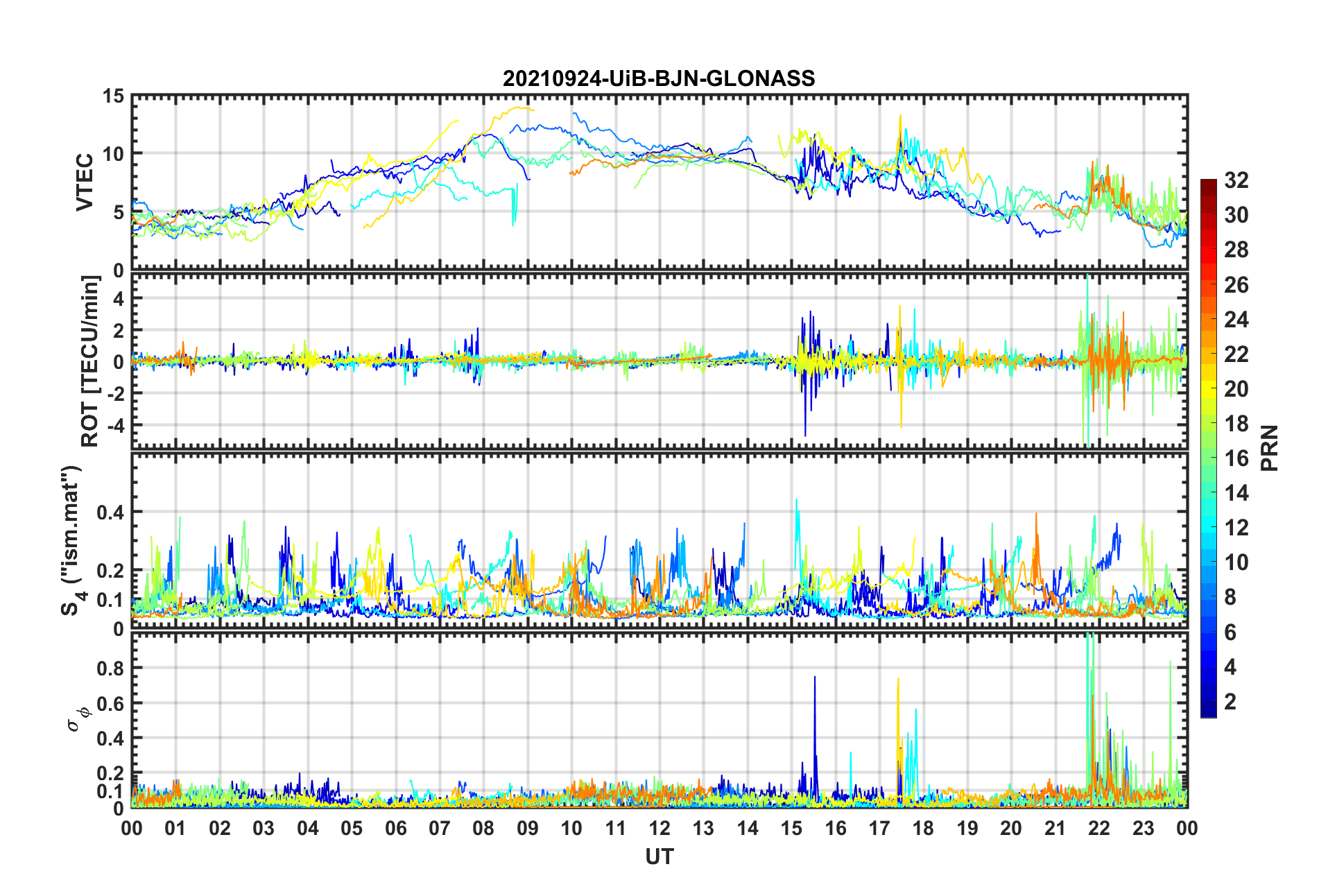Image resolution: width=1319 pixels, height=896 pixels.
Task: Click hour 21 on the UT axis
Action: tap(1055, 828)
